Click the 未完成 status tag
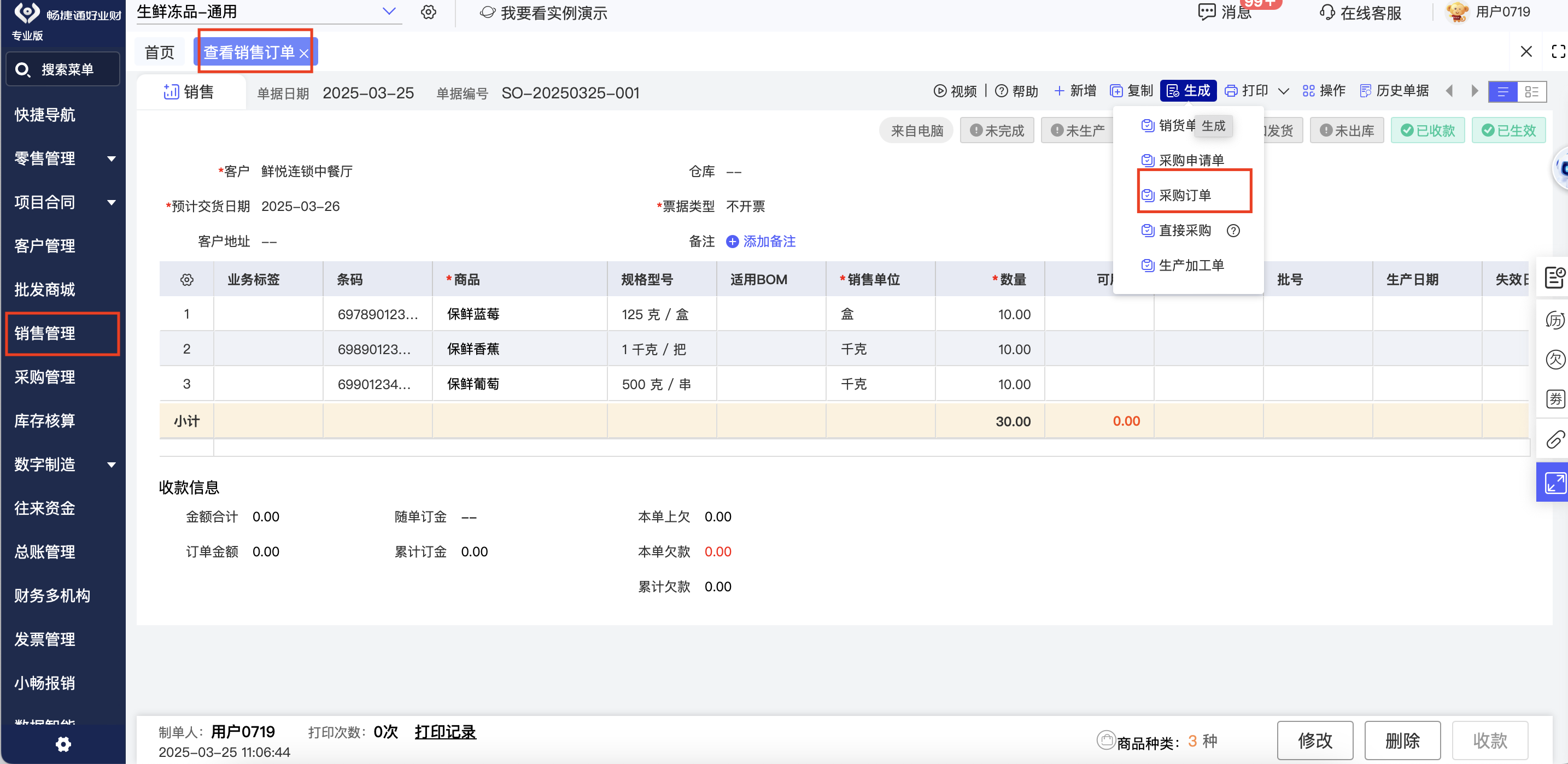Image resolution: width=1568 pixels, height=764 pixels. [x=997, y=130]
